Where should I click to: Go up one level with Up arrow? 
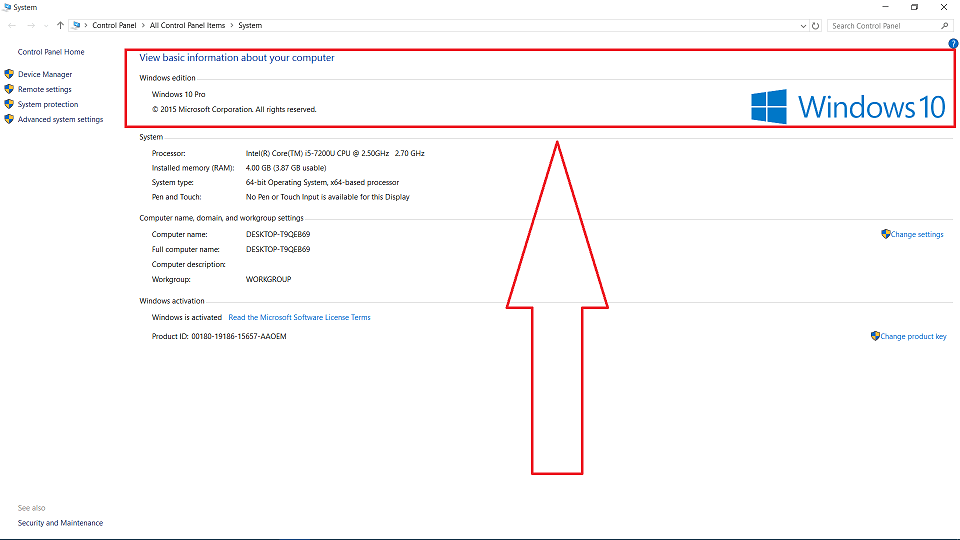click(60, 26)
